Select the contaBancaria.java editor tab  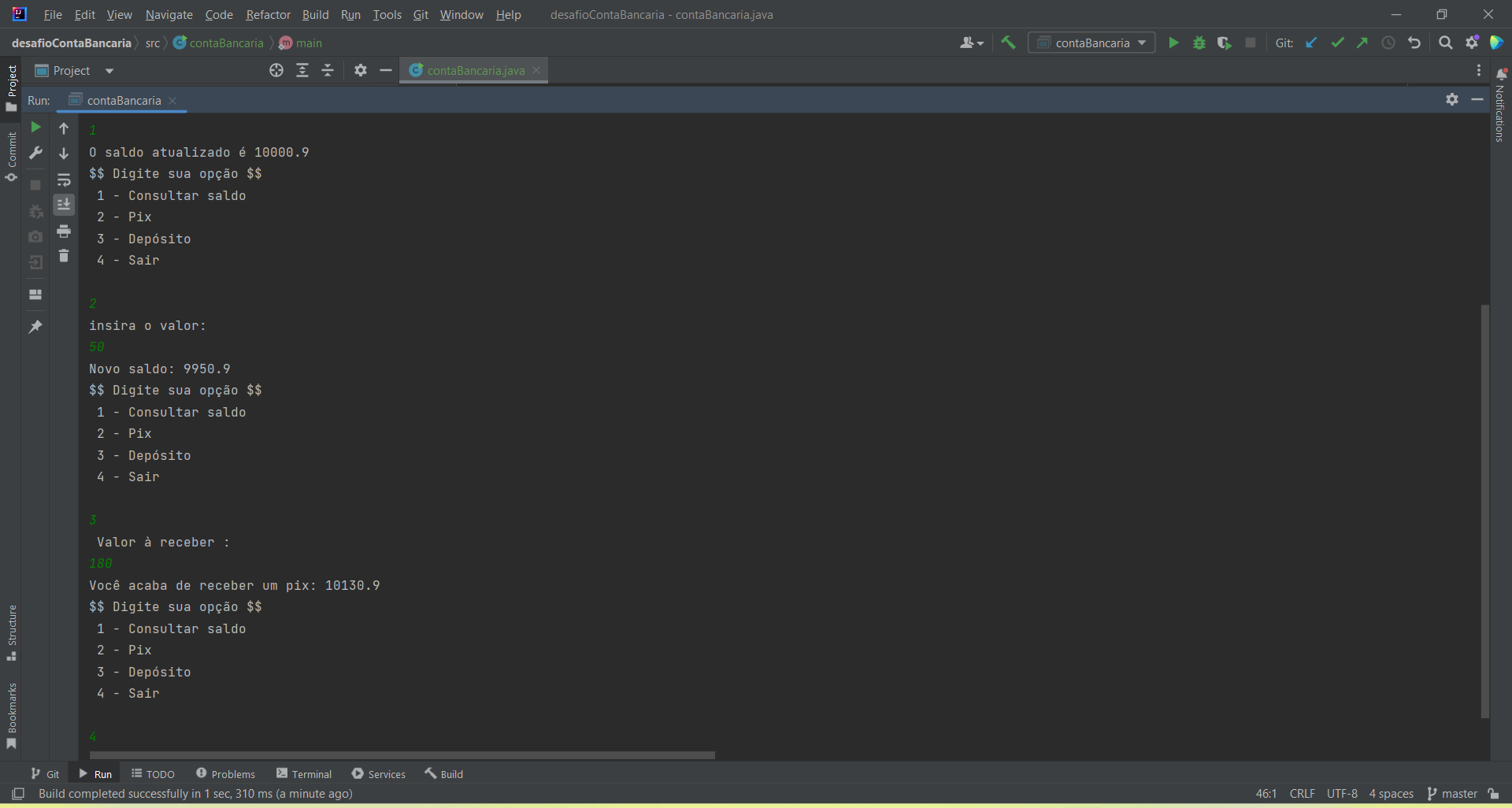(474, 71)
